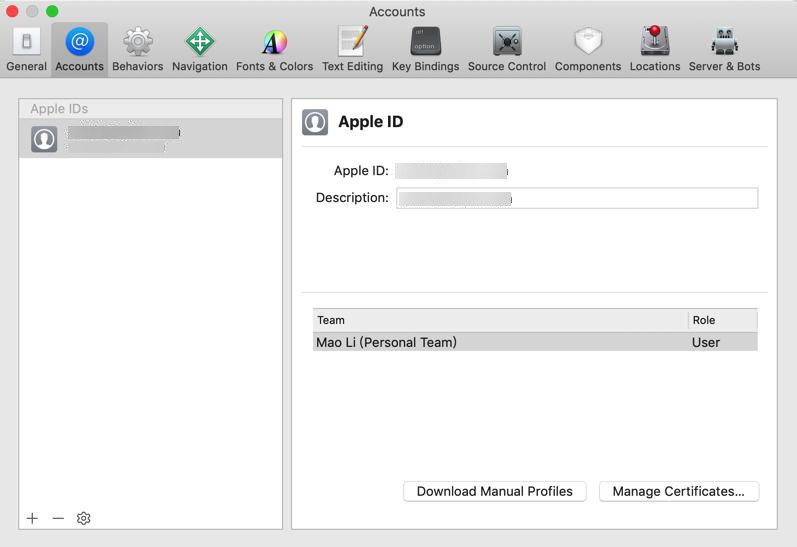Open the Locations preferences pane
The image size is (797, 547).
tap(655, 50)
